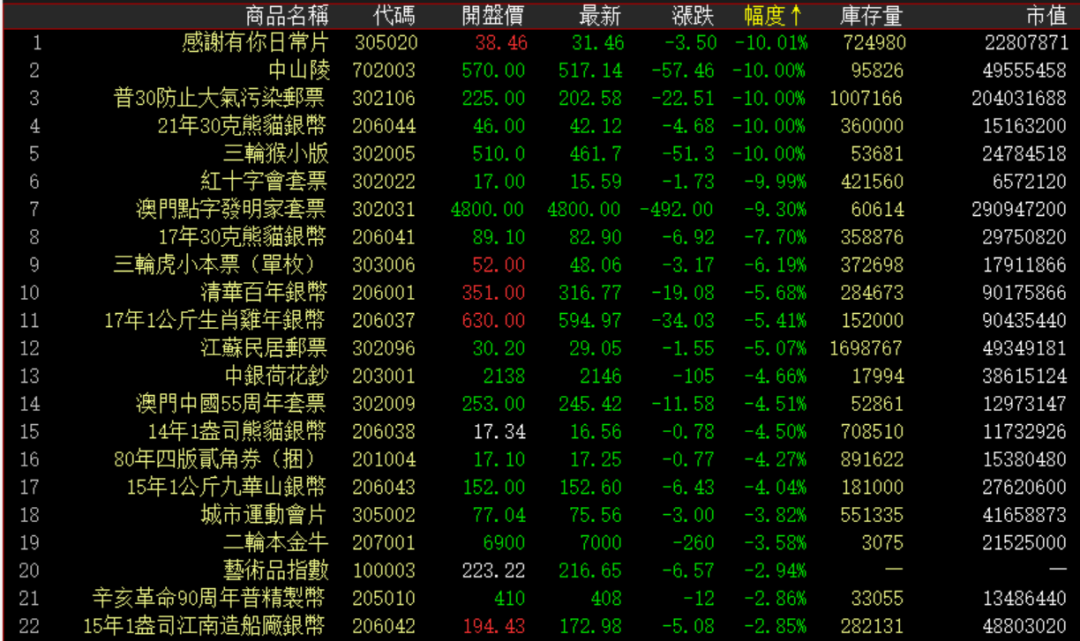Select the row 城市運動會片
This screenshot has width=1080, height=641.
[x=540, y=515]
